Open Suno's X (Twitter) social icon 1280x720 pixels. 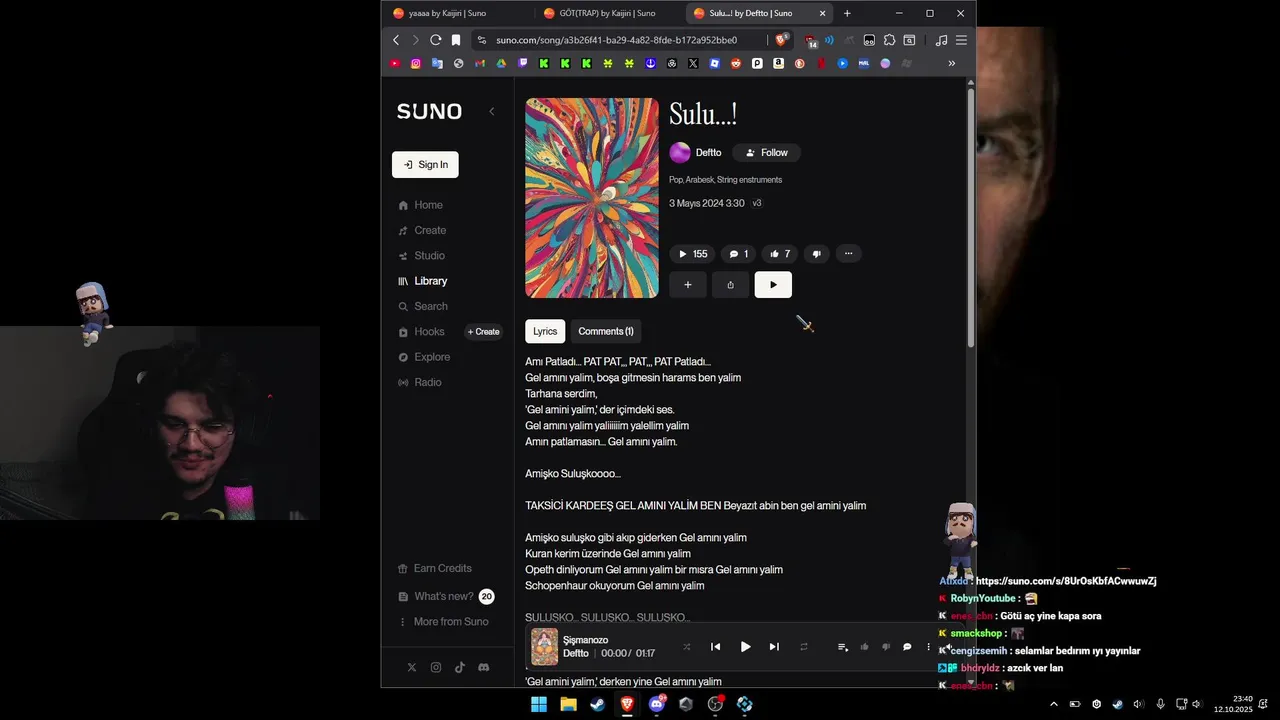(x=412, y=667)
